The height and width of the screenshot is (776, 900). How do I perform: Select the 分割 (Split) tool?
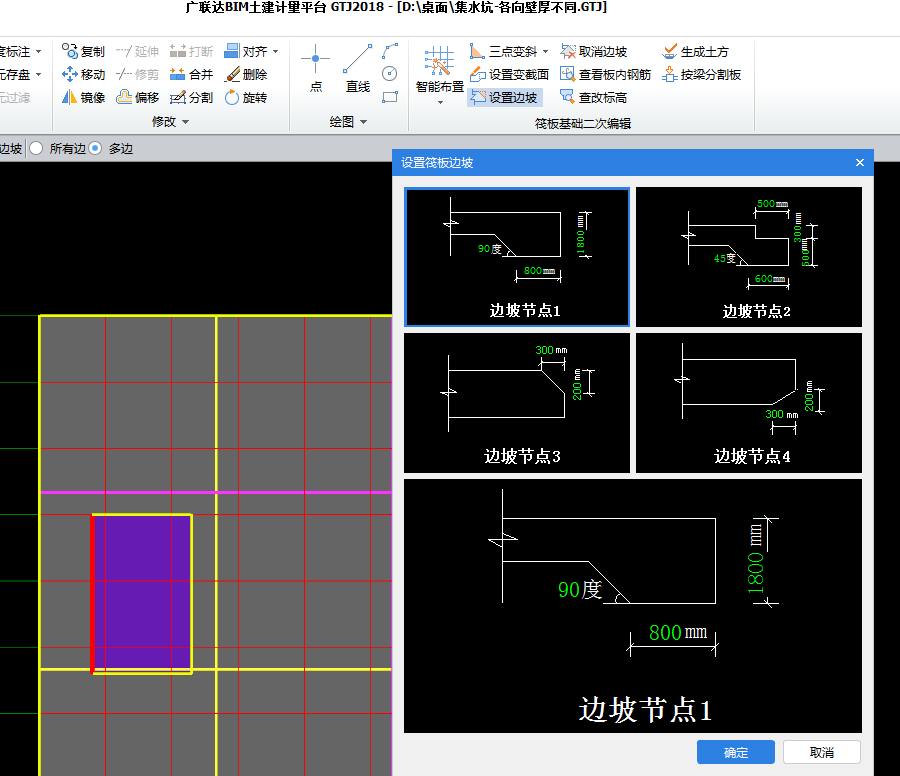191,98
